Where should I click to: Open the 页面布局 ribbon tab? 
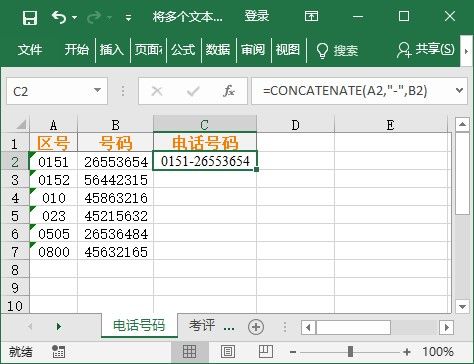(148, 50)
